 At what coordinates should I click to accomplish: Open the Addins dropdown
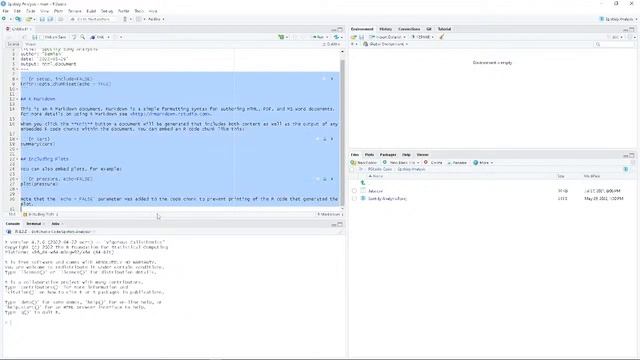coord(156,19)
